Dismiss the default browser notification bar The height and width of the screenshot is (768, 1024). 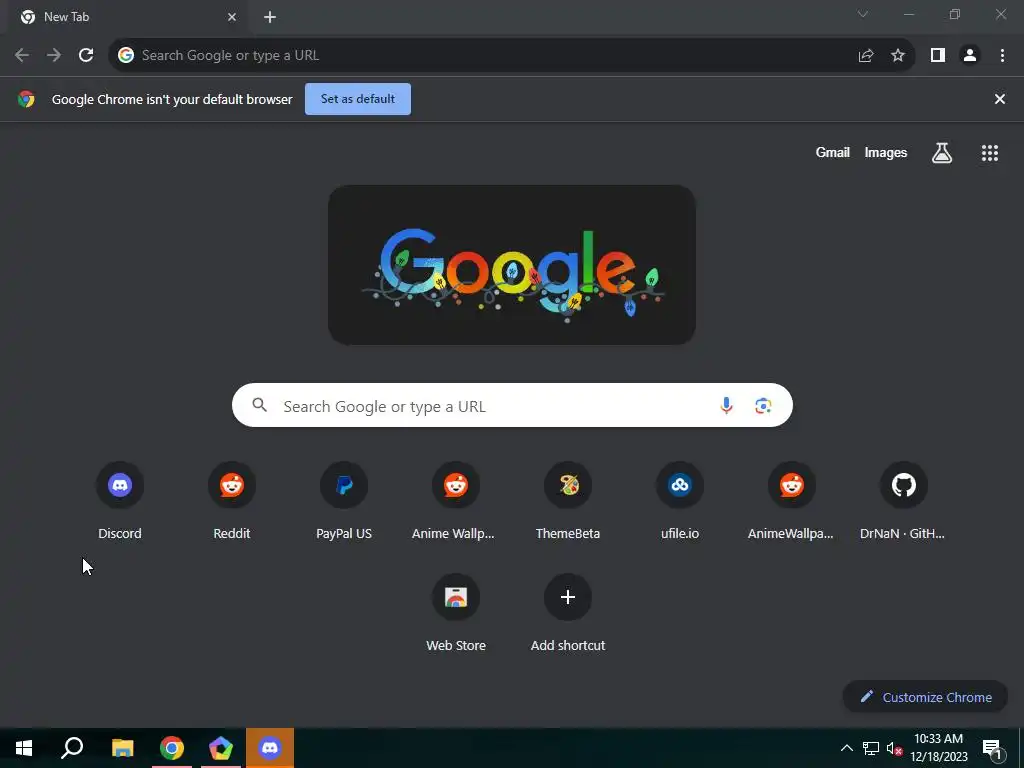1000,99
